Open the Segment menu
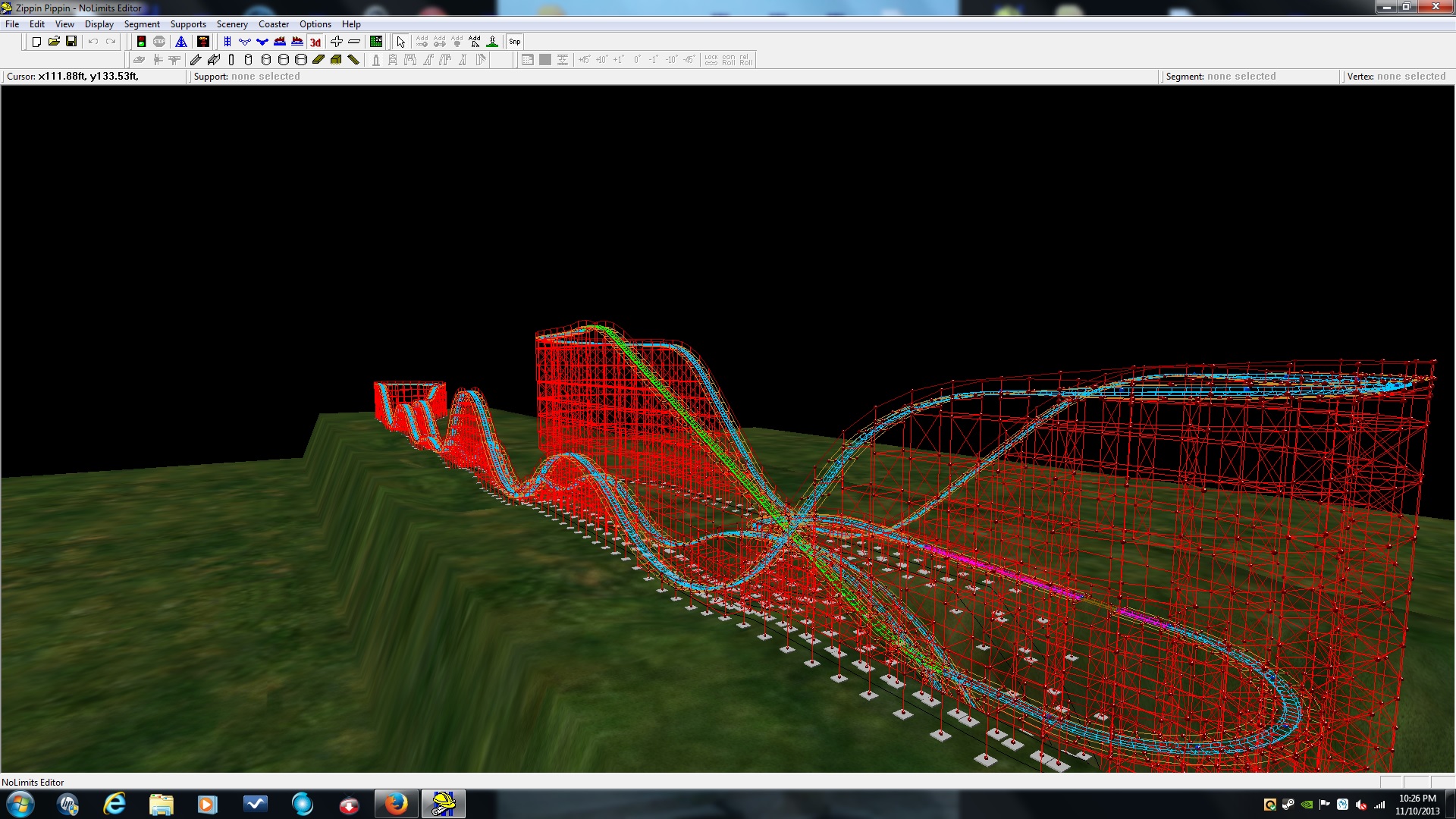This screenshot has height=819, width=1456. 142,24
